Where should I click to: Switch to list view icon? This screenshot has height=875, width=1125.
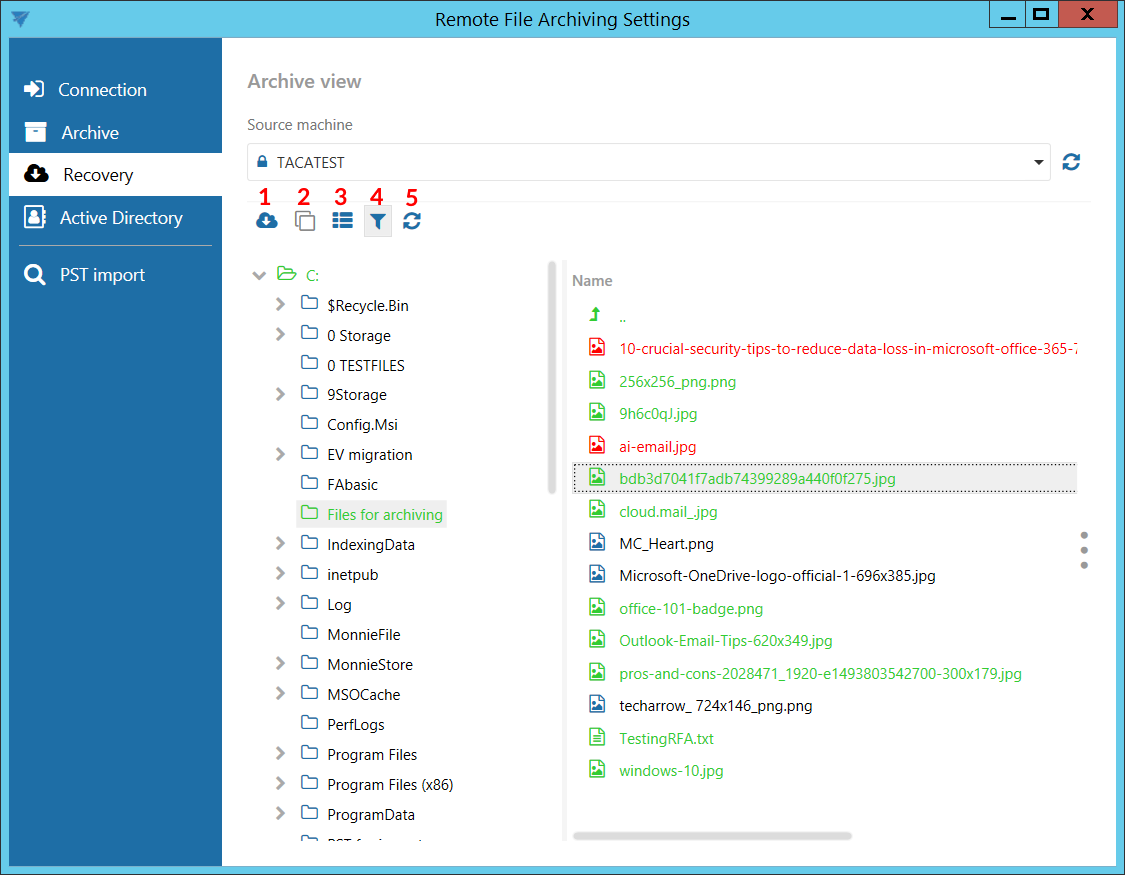click(342, 221)
